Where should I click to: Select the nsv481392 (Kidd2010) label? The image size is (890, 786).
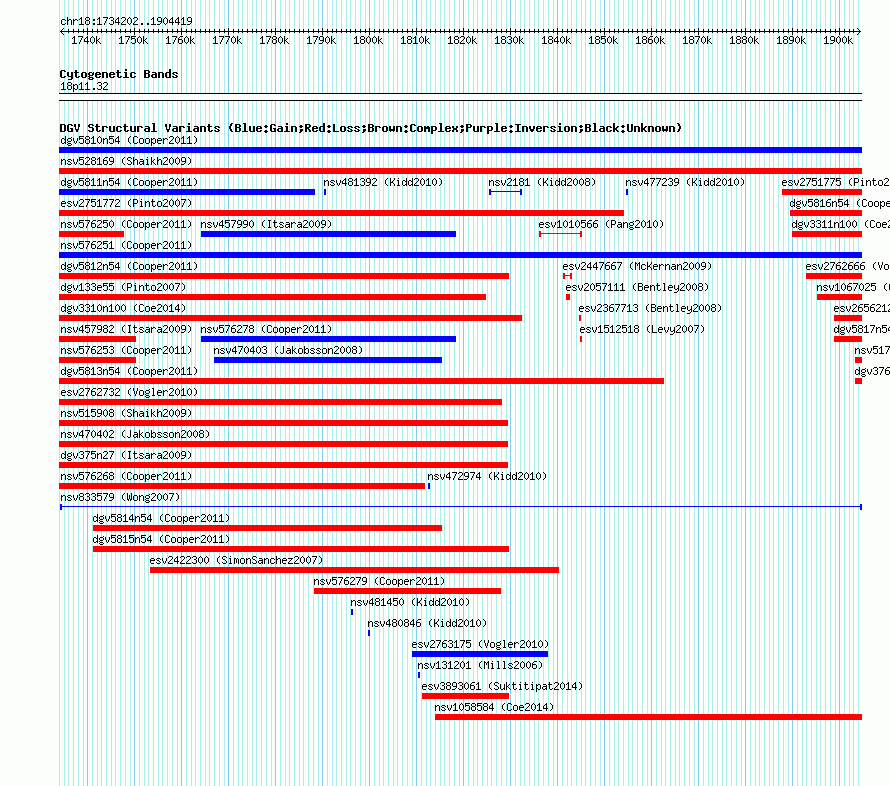coord(383,182)
